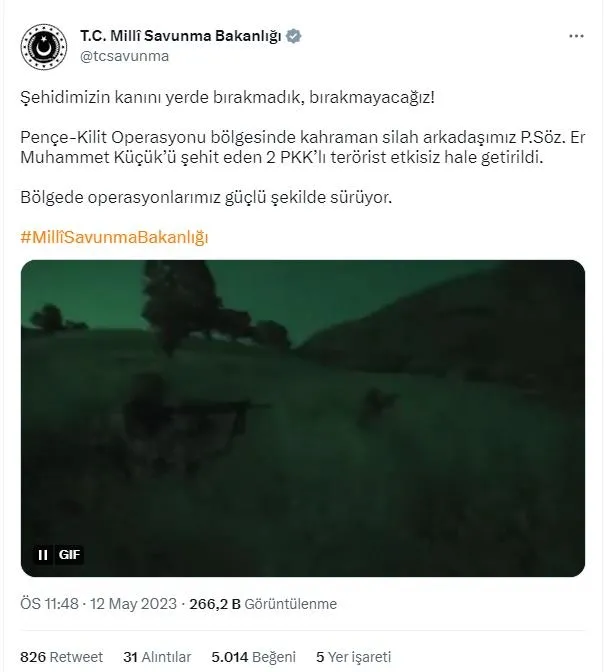
Task: Open the night-vision GIF media thumbnail
Action: pyautogui.click(x=303, y=418)
